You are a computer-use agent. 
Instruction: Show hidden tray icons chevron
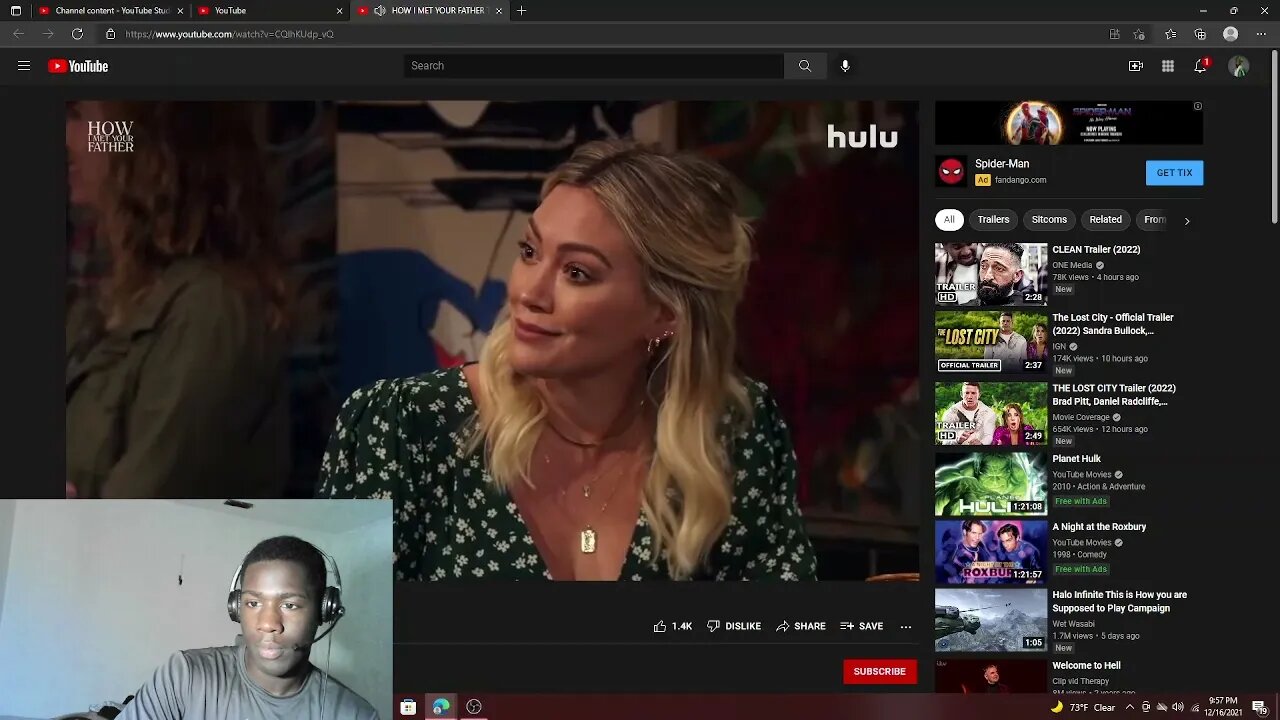(x=1130, y=707)
